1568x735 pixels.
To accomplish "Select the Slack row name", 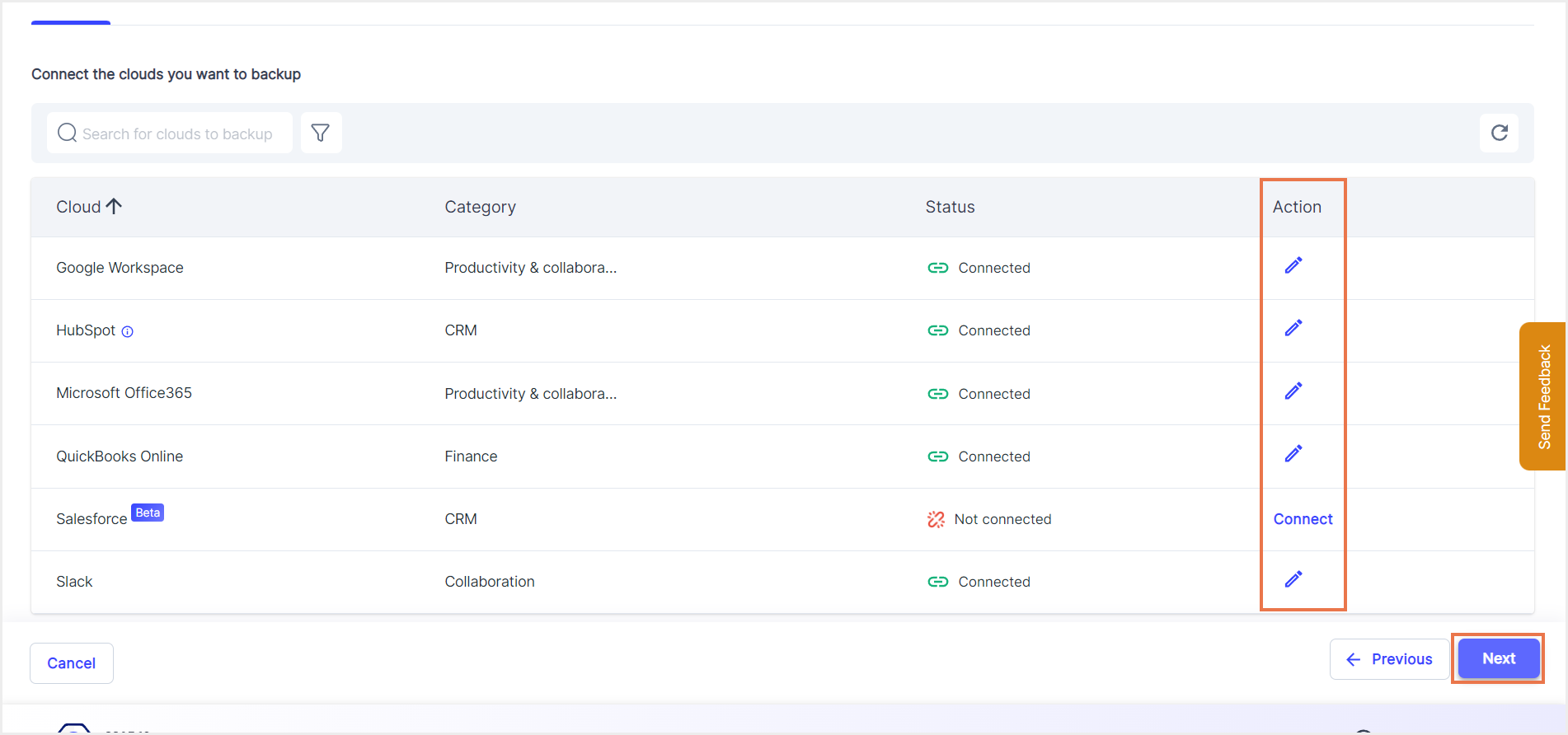I will pos(74,582).
